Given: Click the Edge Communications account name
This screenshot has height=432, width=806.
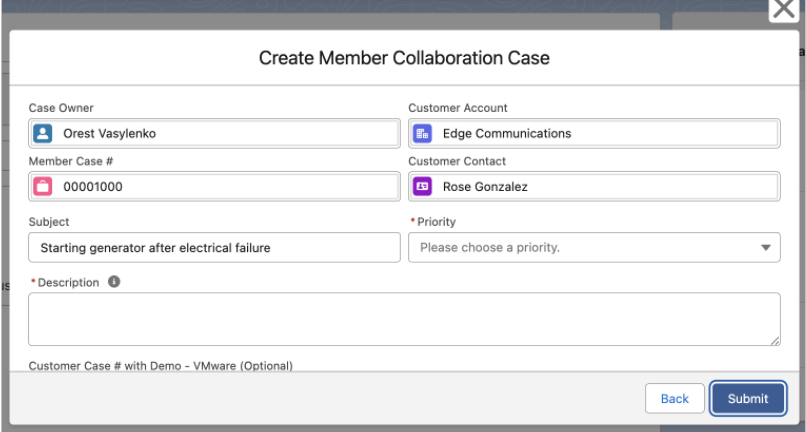Looking at the screenshot, I should pyautogui.click(x=506, y=133).
